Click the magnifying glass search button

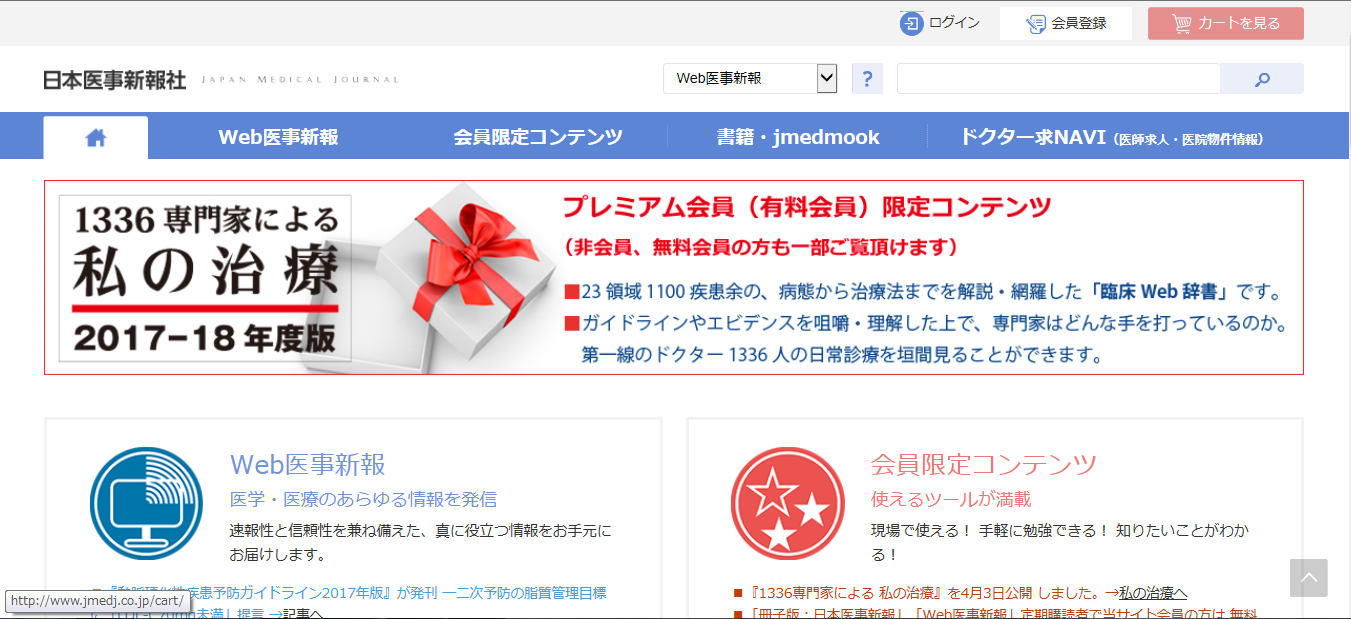(x=1262, y=79)
